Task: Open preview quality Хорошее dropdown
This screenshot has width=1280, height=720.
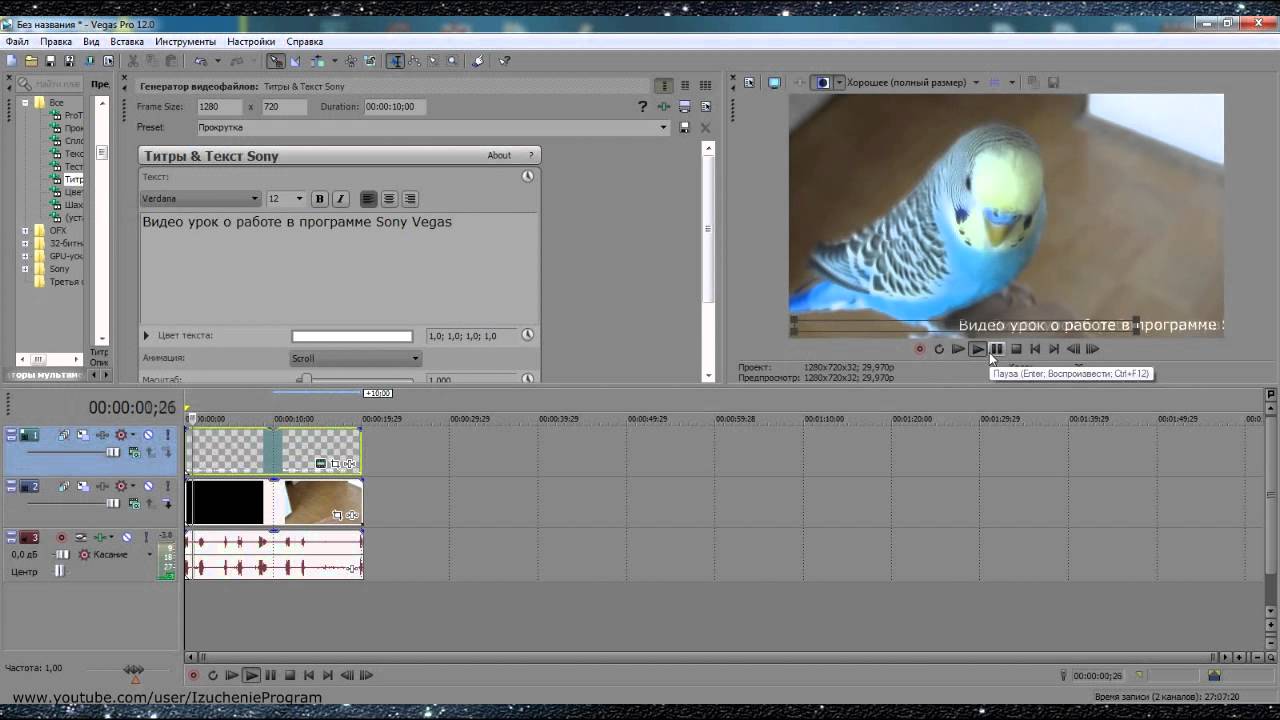Action: (x=912, y=82)
